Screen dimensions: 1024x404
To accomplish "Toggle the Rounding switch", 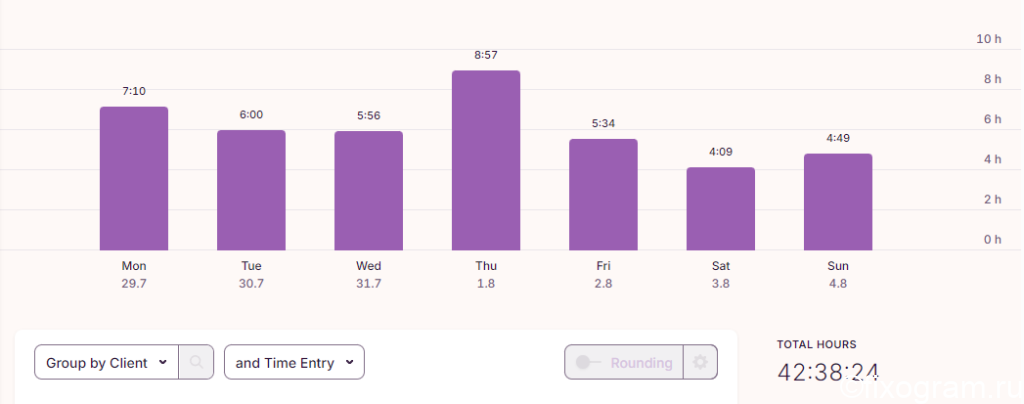I will point(588,362).
